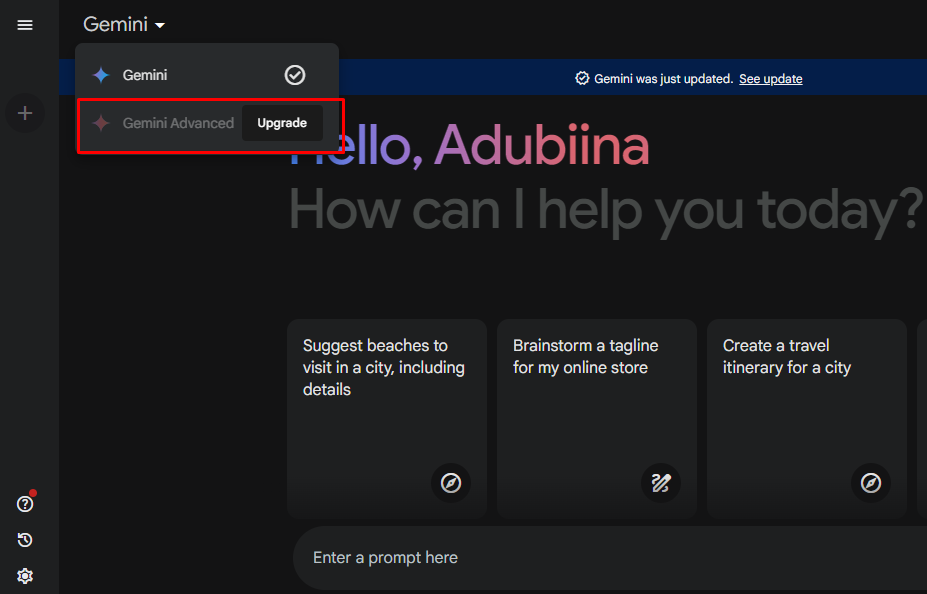Click the selected checkmark beside Gemini
Screen dimensions: 927x594
[x=295, y=75]
